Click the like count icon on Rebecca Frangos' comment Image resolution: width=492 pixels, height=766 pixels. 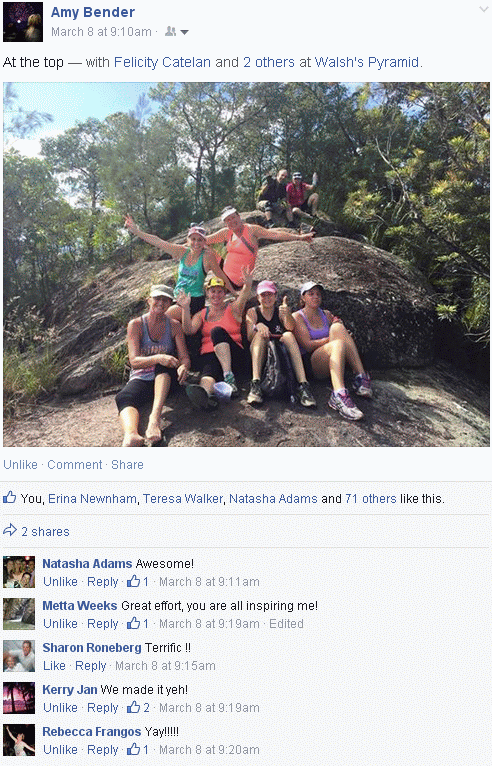click(133, 749)
